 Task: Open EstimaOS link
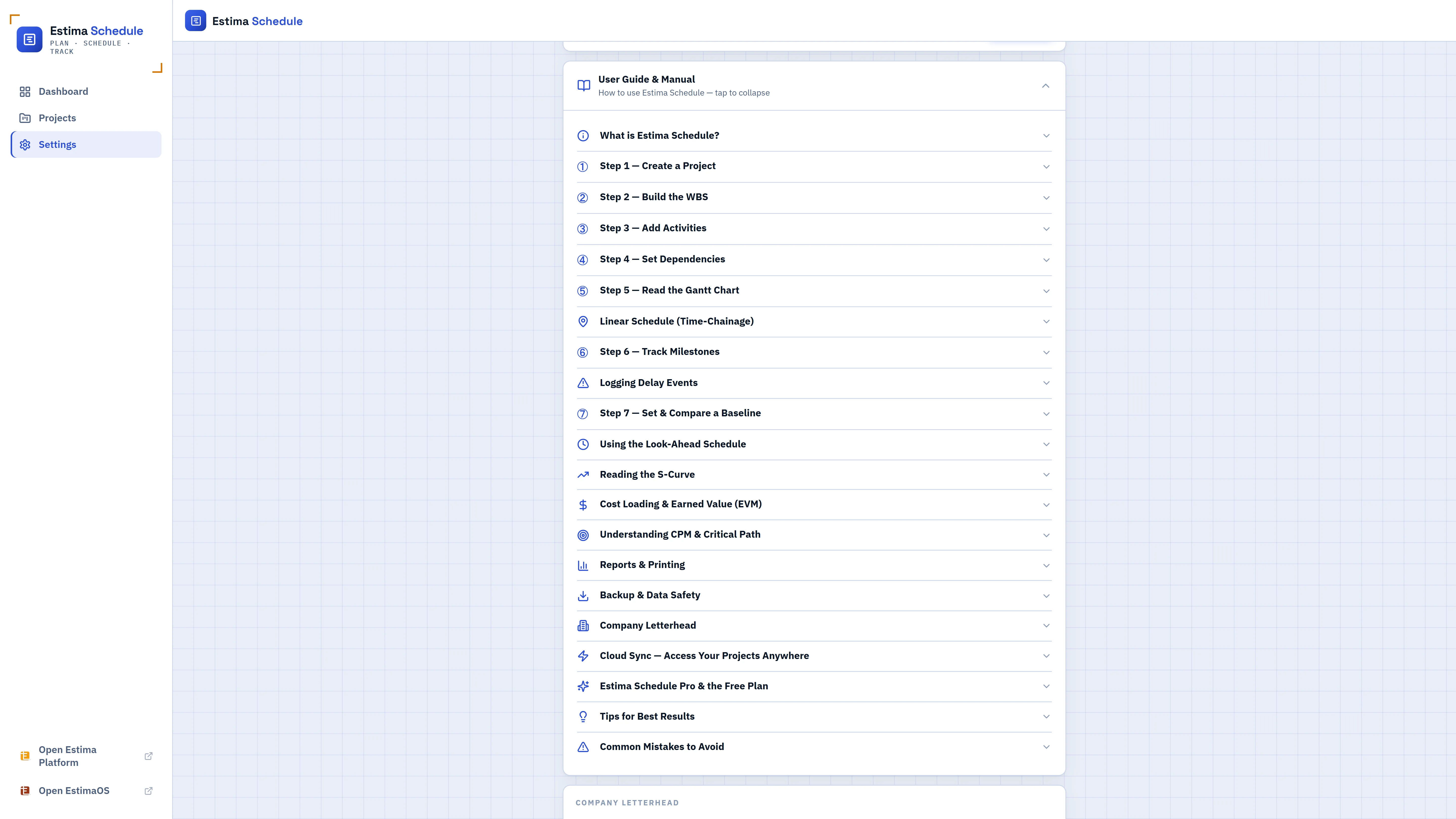pyautogui.click(x=86, y=791)
